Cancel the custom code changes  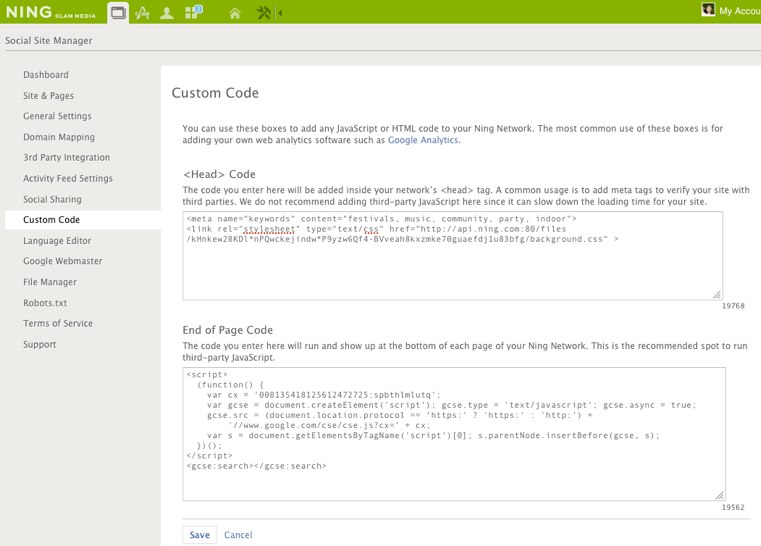click(x=238, y=535)
